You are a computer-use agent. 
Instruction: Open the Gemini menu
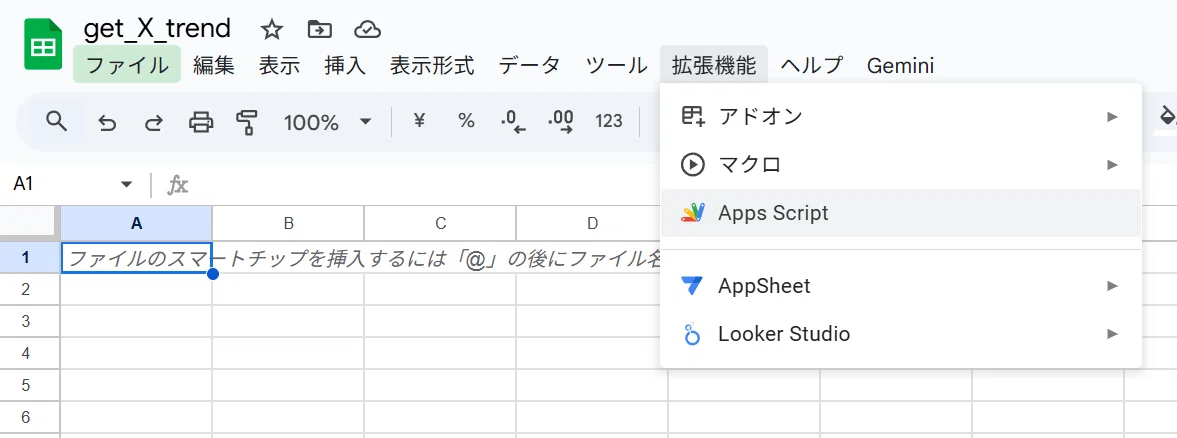900,65
